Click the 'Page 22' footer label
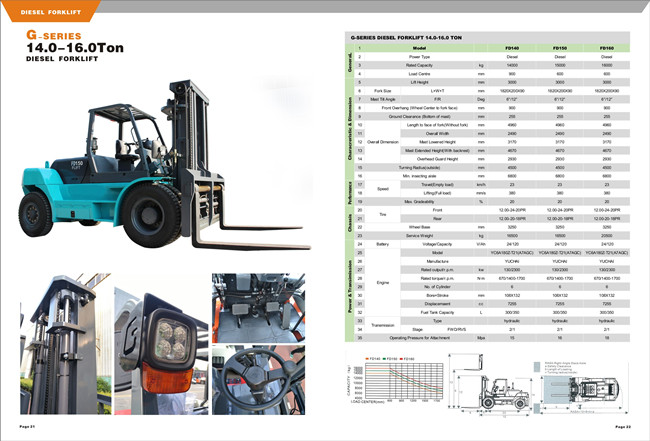 (623, 426)
